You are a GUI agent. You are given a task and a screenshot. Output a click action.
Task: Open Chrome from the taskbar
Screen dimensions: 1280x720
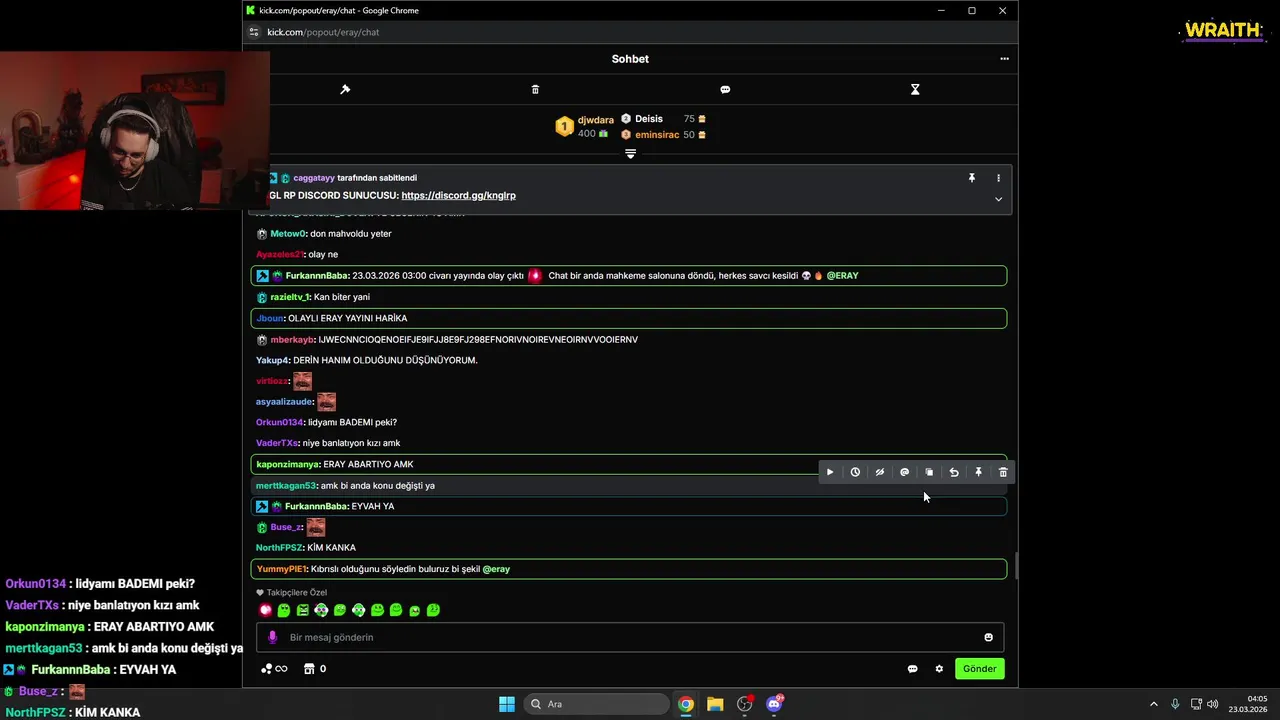(685, 704)
